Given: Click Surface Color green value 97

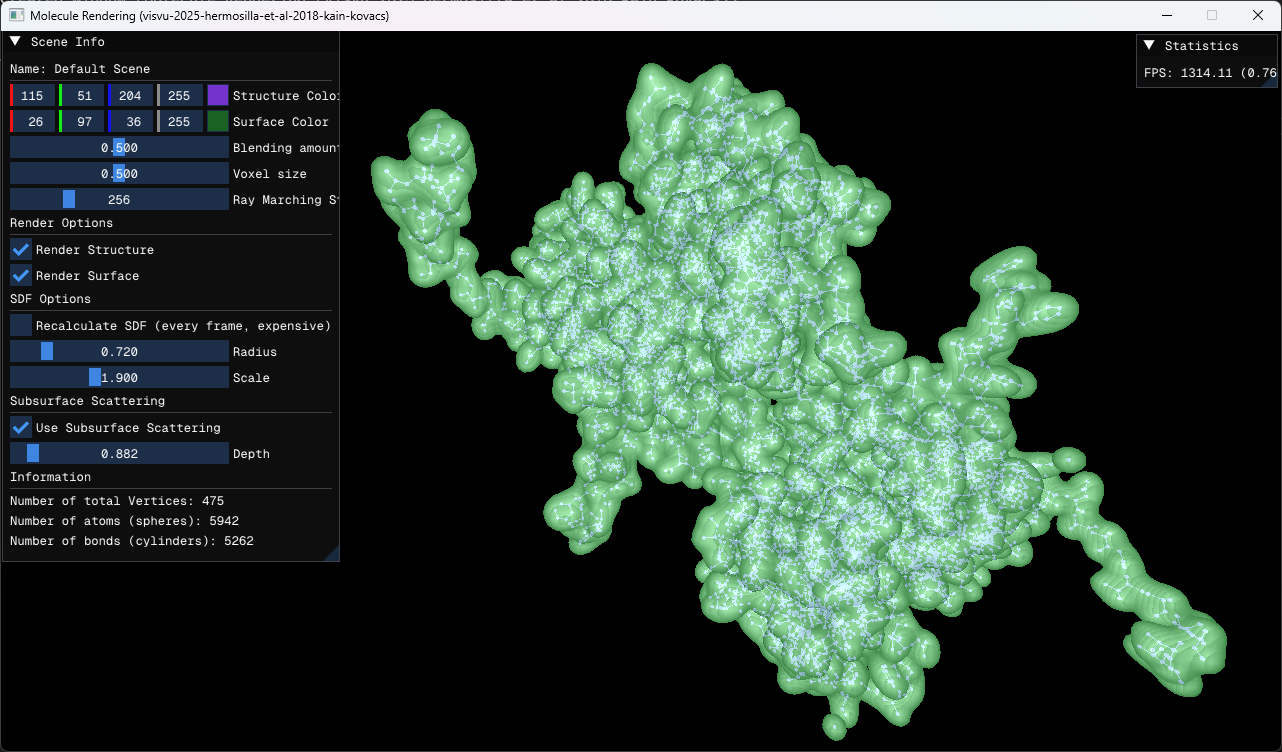Looking at the screenshot, I should tap(82, 122).
